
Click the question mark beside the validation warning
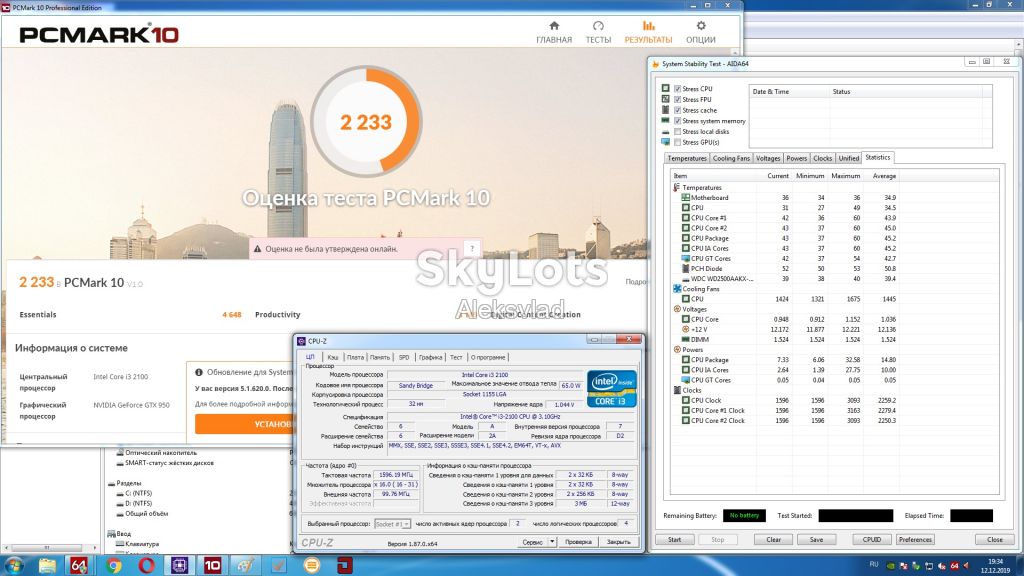point(472,249)
